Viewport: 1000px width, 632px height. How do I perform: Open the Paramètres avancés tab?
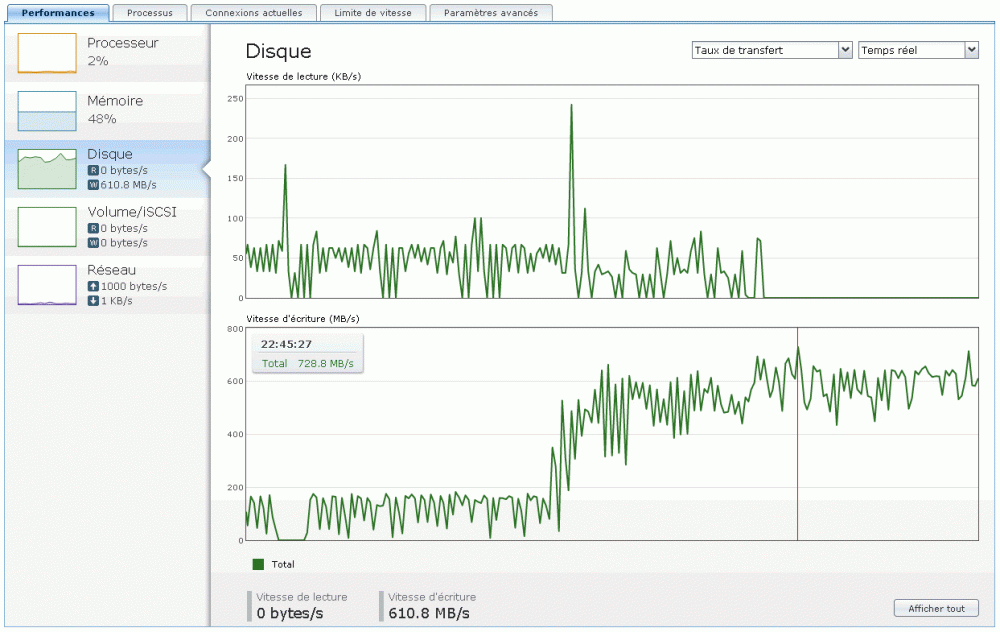[491, 13]
